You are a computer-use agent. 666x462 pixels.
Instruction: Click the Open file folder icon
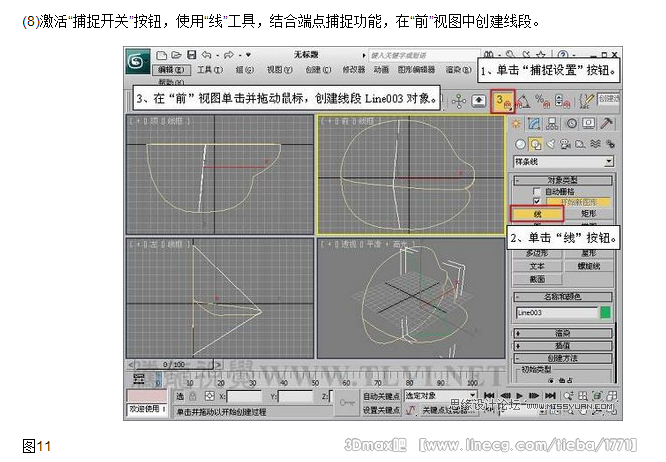[177, 55]
